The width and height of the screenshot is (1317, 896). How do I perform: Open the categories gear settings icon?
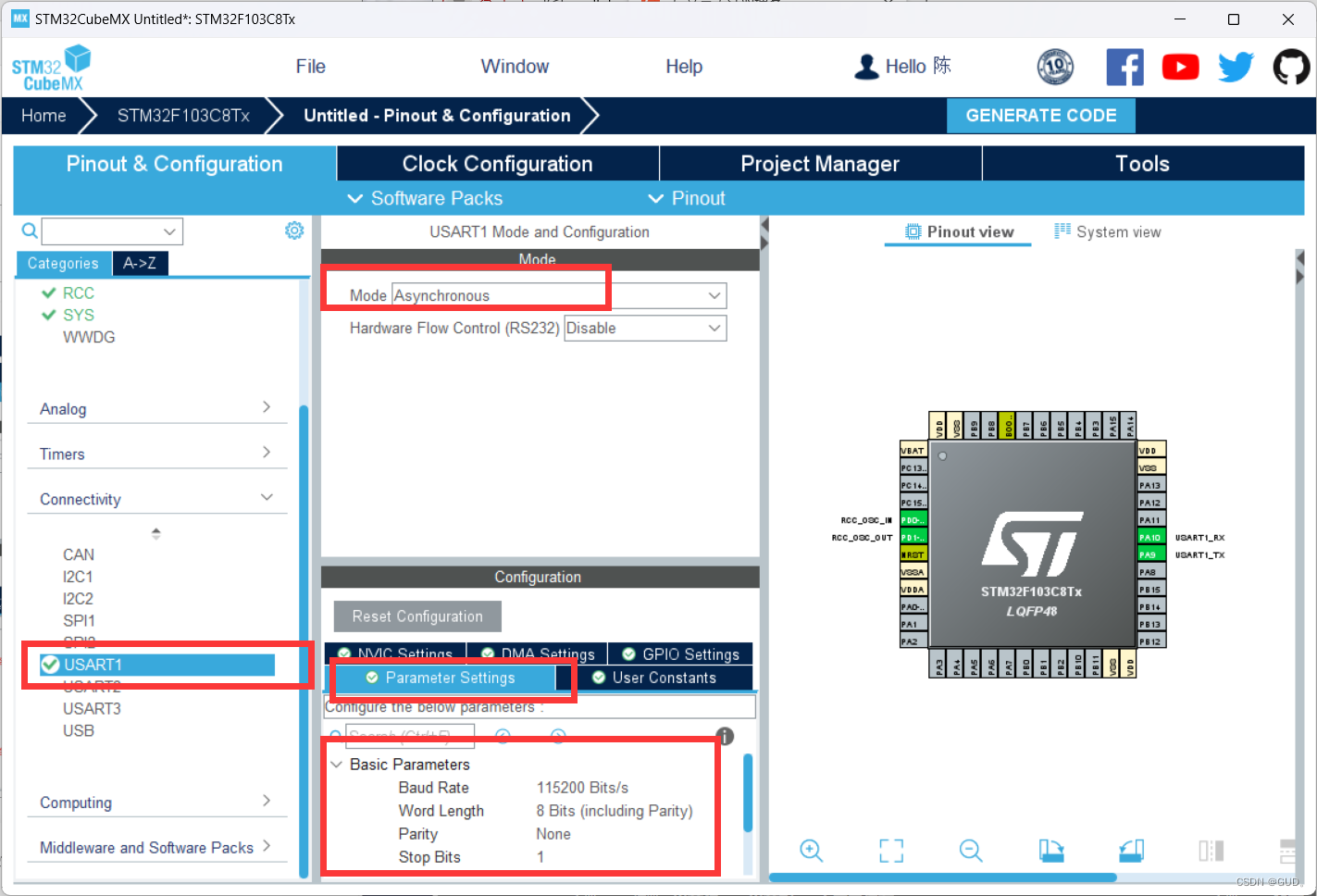(294, 230)
